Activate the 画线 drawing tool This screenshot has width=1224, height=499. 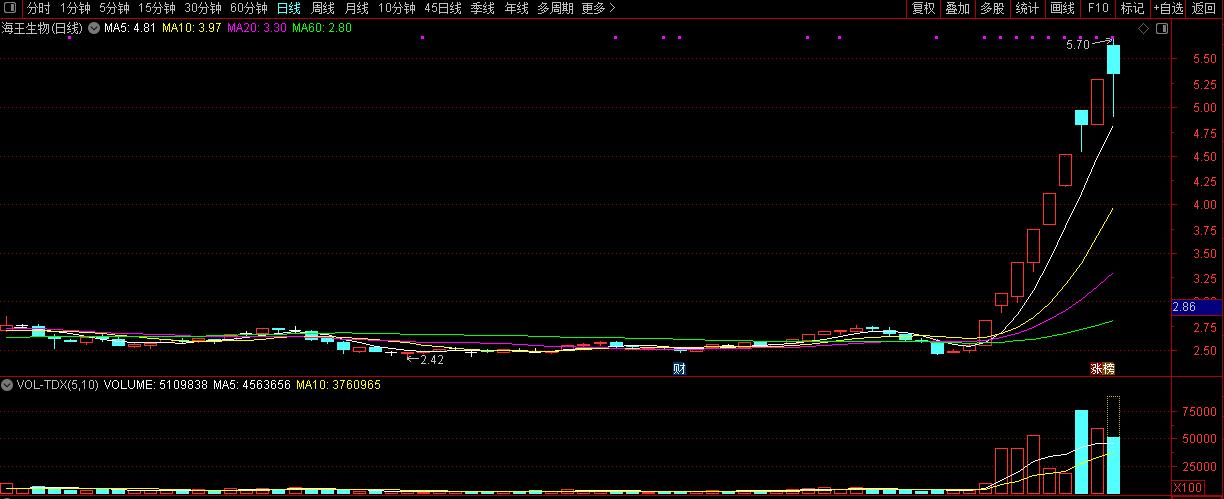tap(1063, 8)
